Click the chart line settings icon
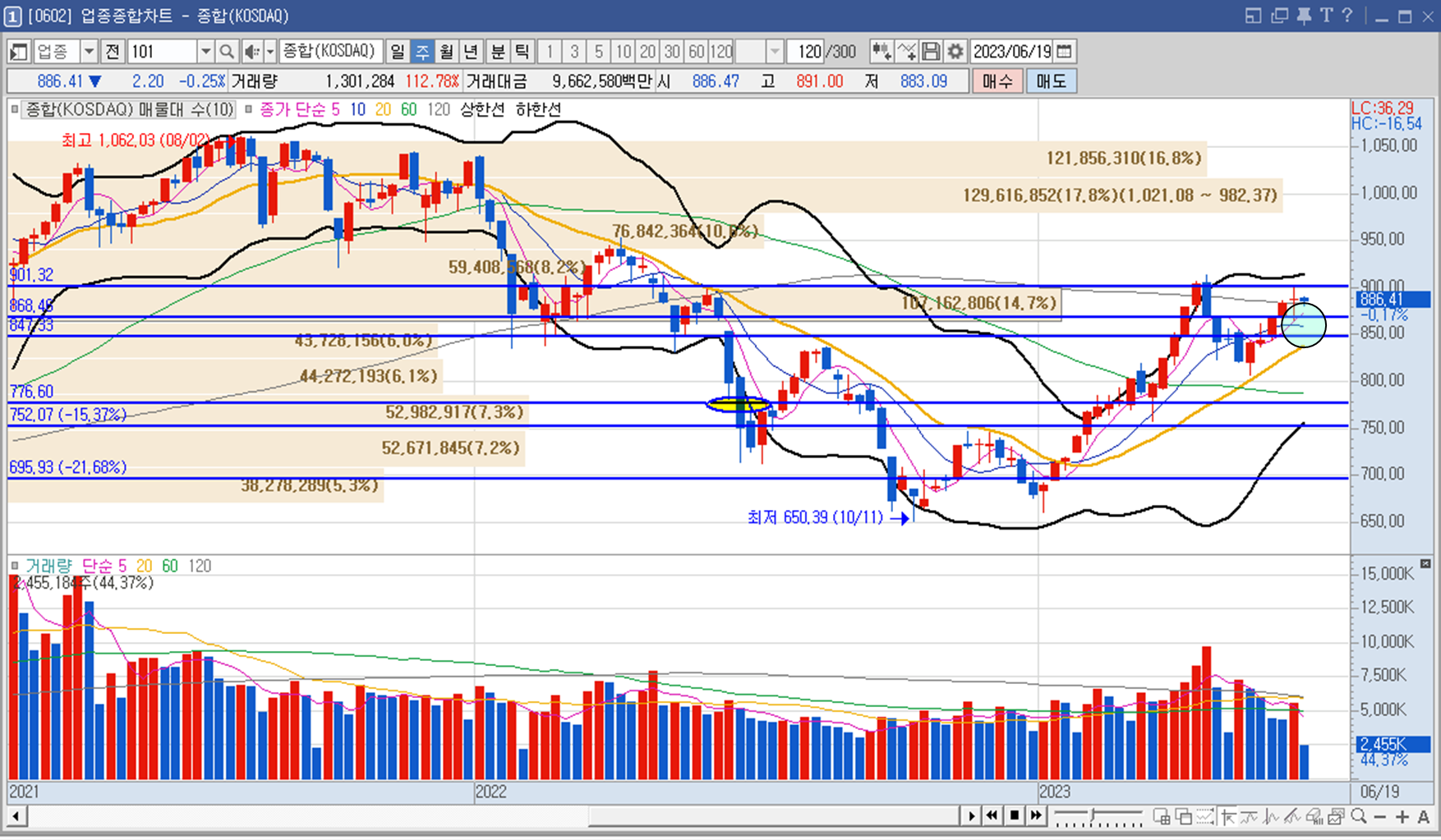Screen dimensions: 1441x840 [x=906, y=52]
